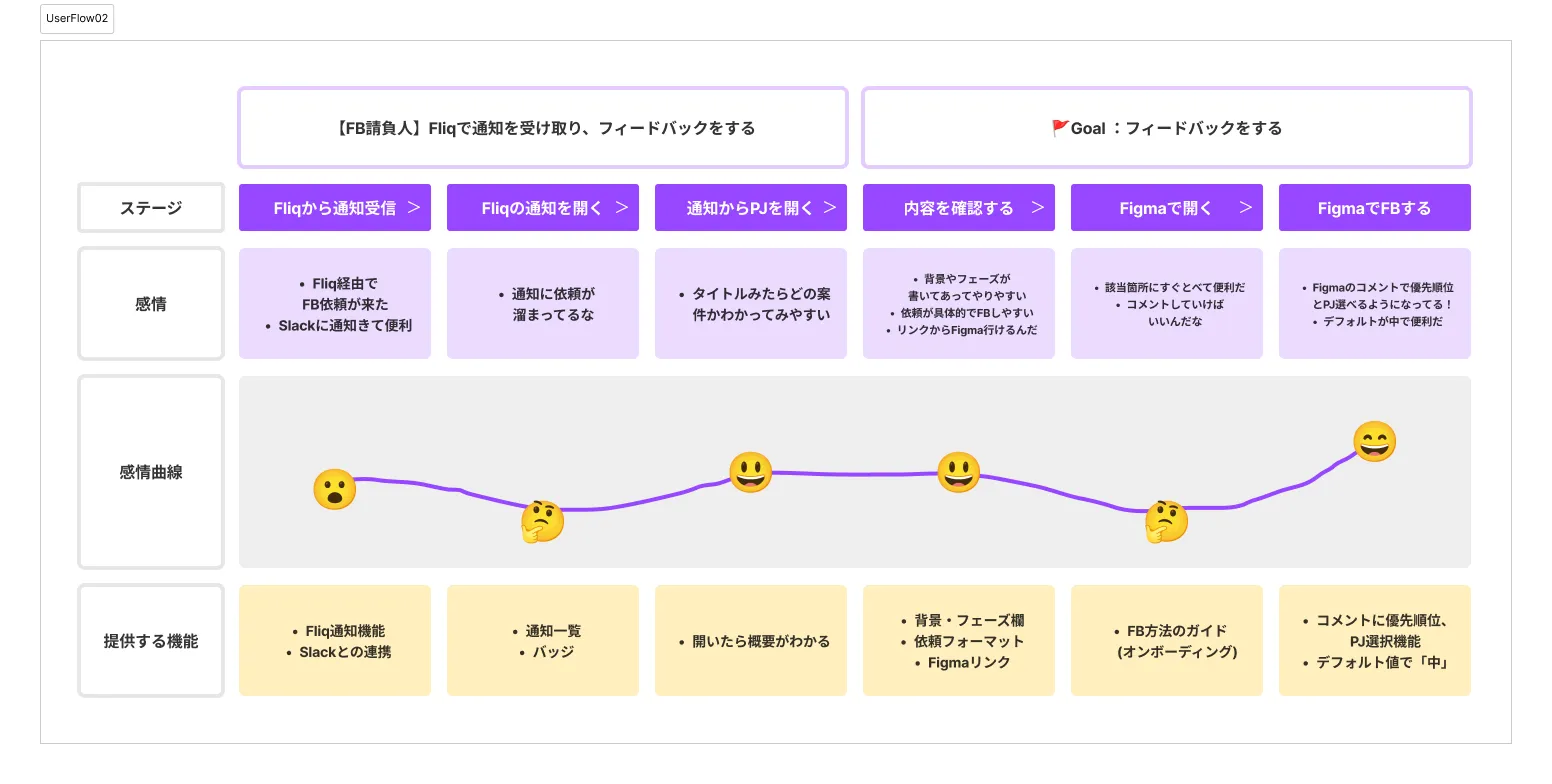Select the 感情 row label
This screenshot has height=784, width=1552.
click(151, 304)
